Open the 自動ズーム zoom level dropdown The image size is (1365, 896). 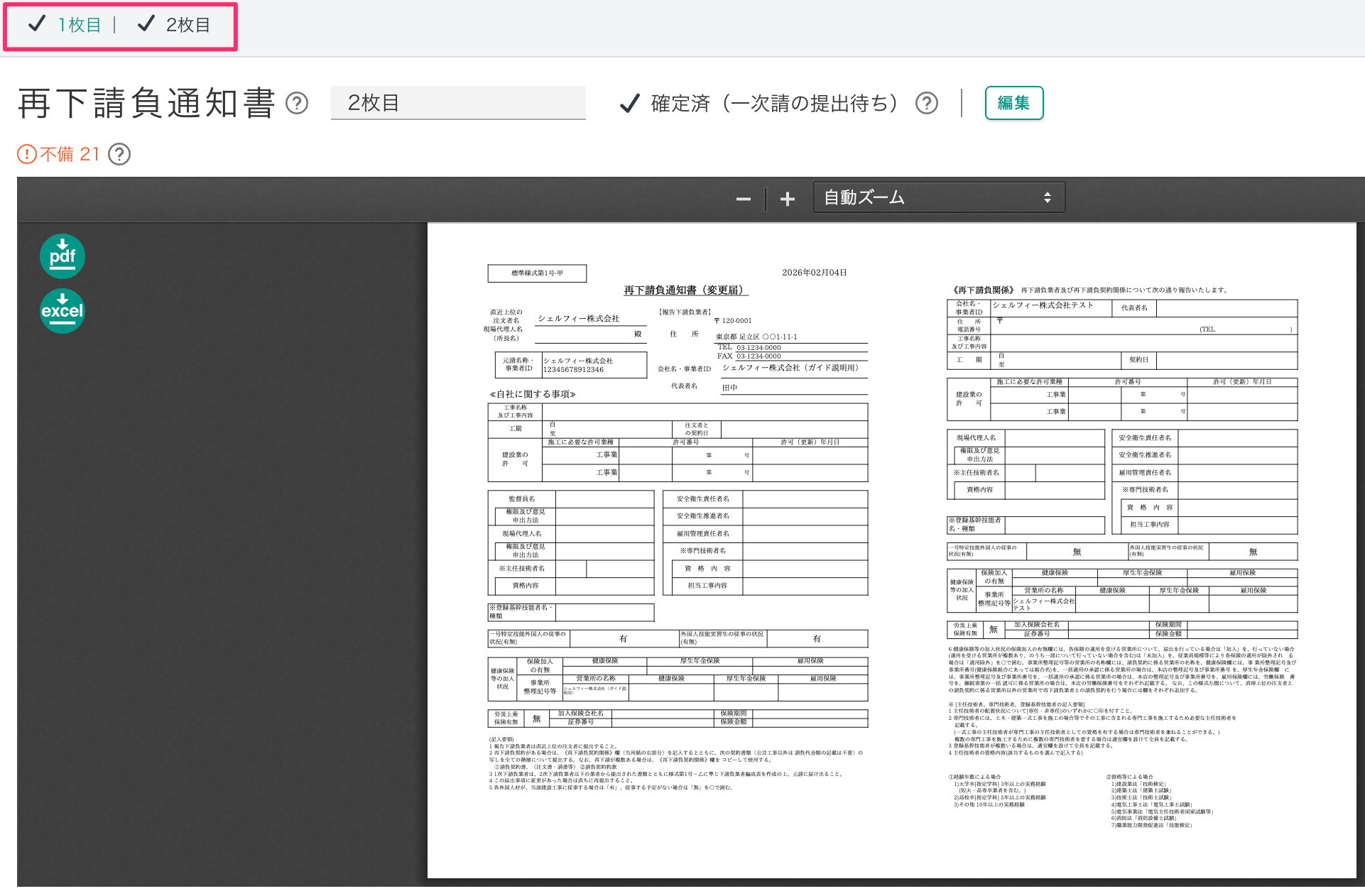(x=939, y=197)
